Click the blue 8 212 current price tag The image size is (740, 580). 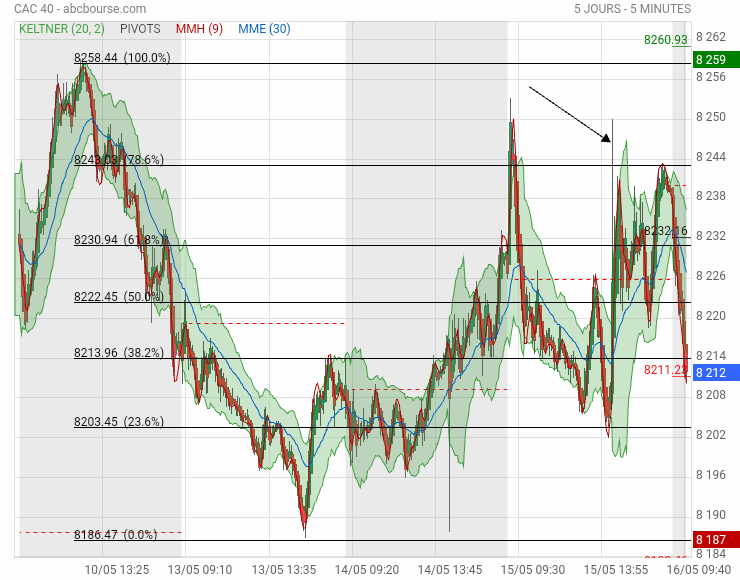click(716, 373)
